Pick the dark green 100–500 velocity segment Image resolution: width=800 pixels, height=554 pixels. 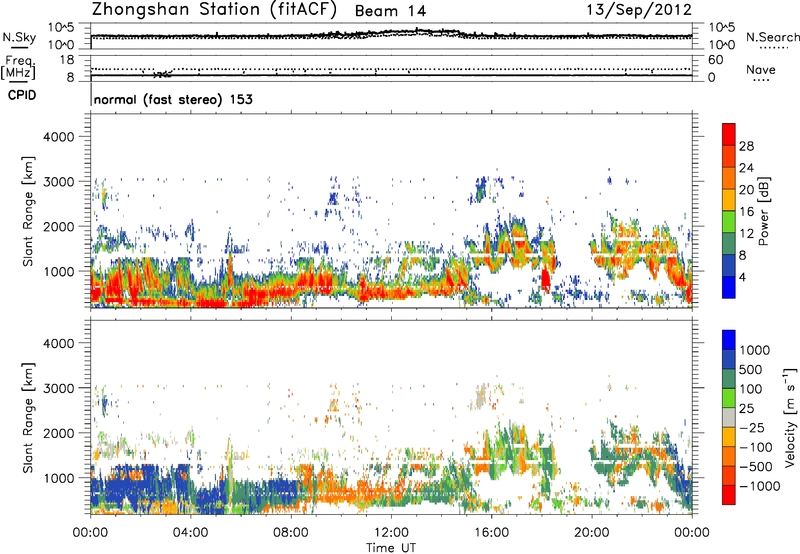pos(729,379)
